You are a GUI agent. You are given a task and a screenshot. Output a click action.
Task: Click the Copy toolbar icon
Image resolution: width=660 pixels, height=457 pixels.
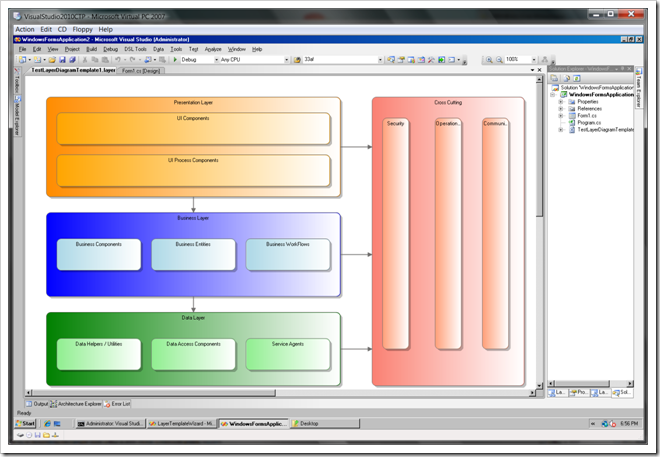[95, 60]
